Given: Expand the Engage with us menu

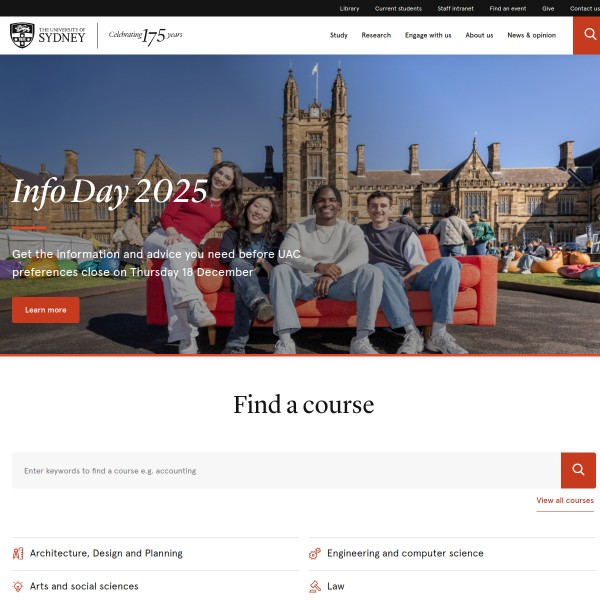Looking at the screenshot, I should pyautogui.click(x=428, y=35).
